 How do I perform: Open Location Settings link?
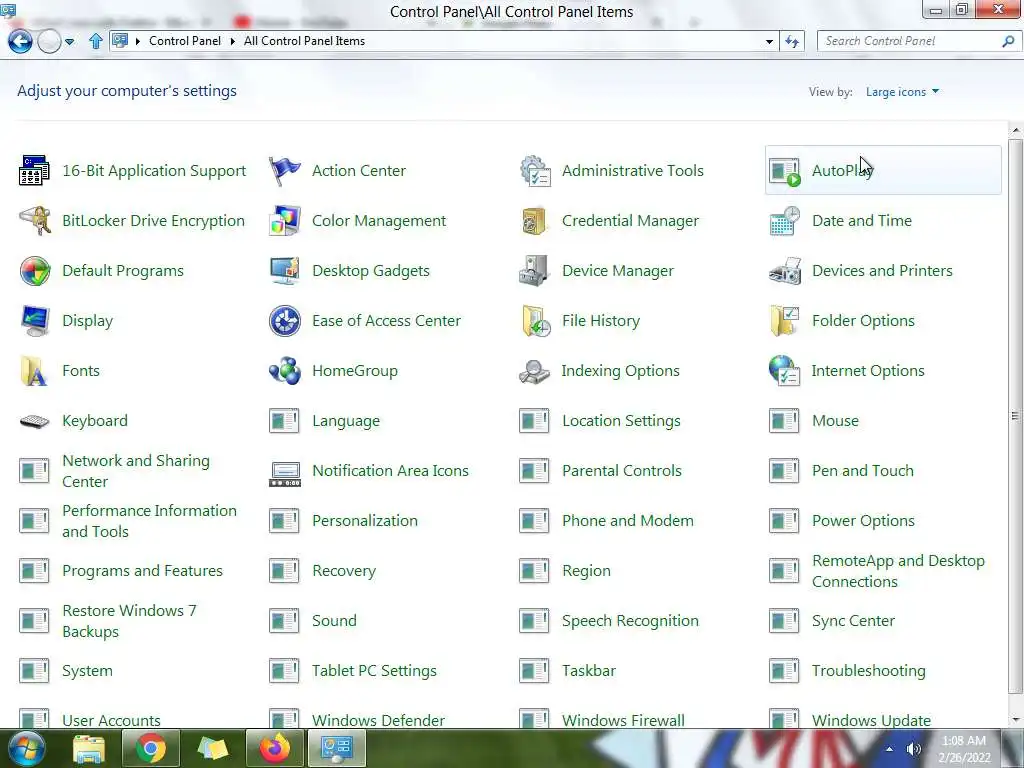click(x=621, y=421)
